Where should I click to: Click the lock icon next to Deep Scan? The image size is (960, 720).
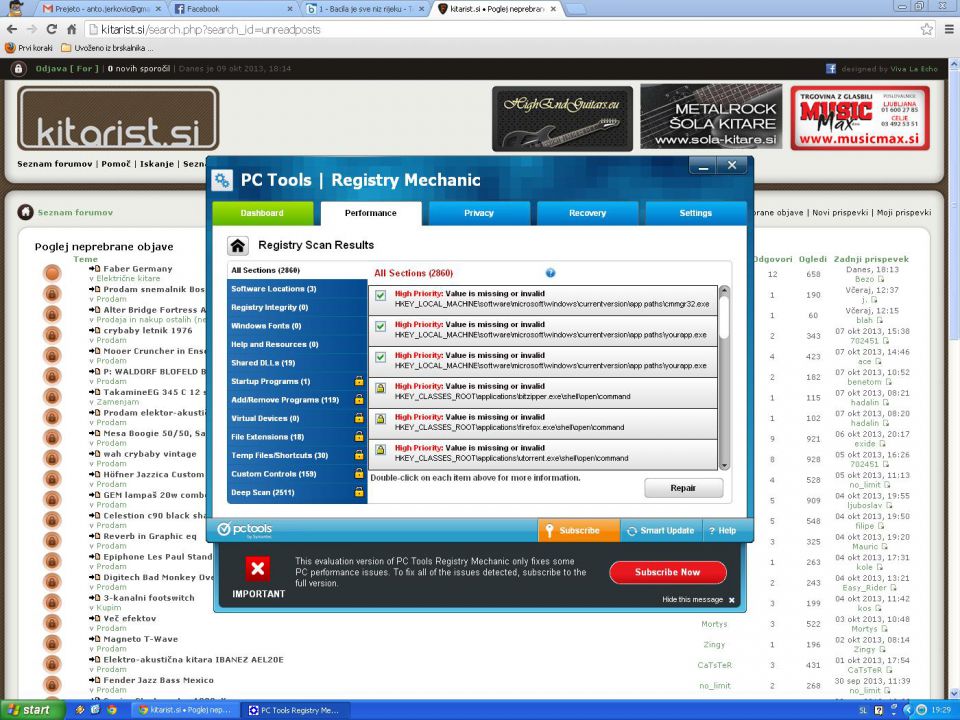(359, 492)
